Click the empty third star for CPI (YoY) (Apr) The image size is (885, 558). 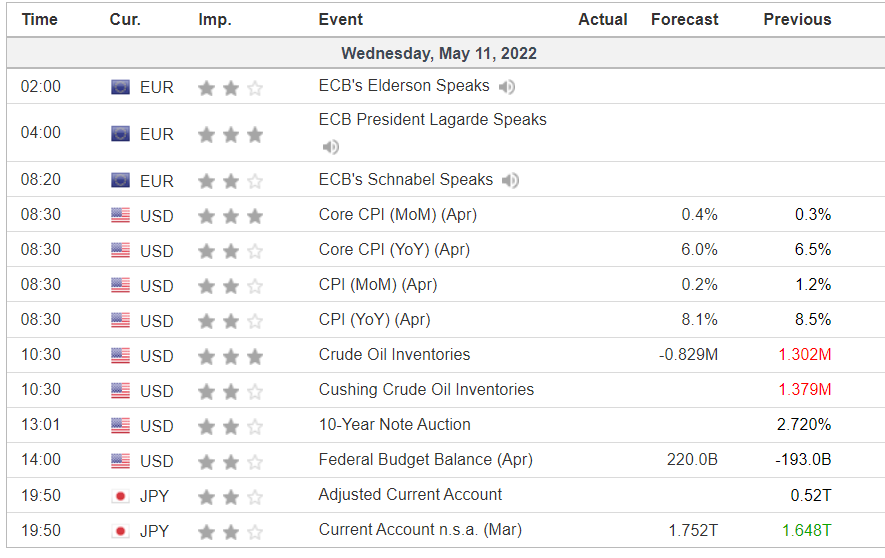coord(255,321)
